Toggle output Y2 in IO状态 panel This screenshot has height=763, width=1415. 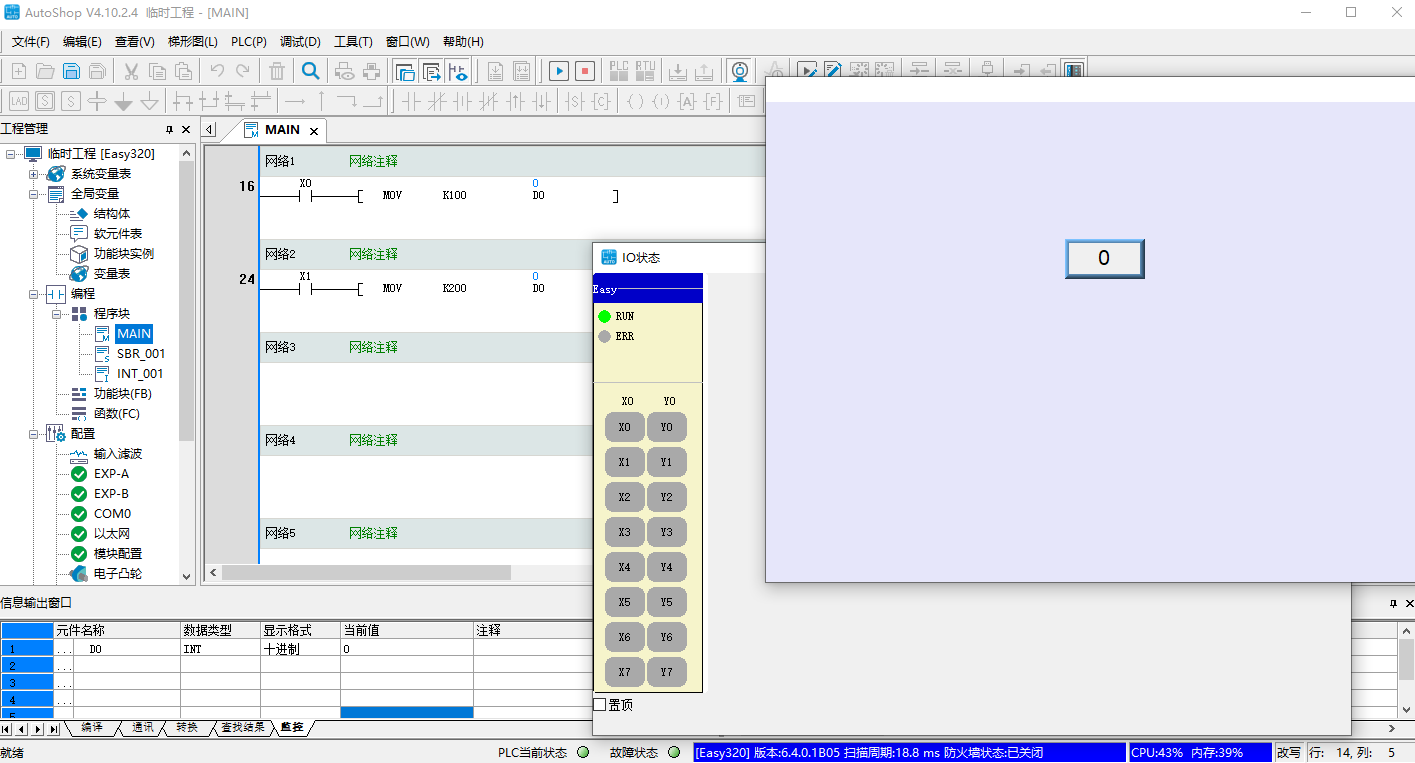[x=667, y=497]
